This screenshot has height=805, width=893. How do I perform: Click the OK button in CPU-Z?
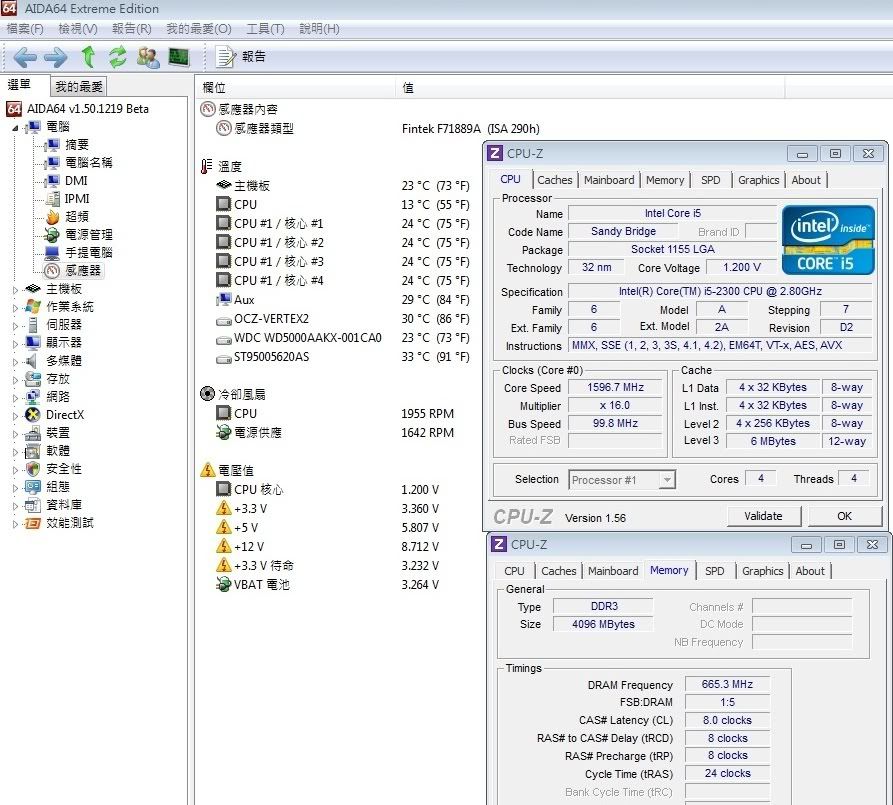(844, 516)
